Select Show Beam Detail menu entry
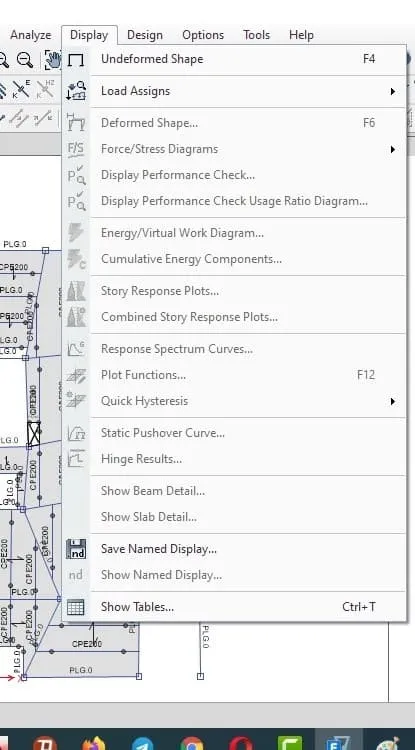The height and width of the screenshot is (750, 415). (153, 491)
